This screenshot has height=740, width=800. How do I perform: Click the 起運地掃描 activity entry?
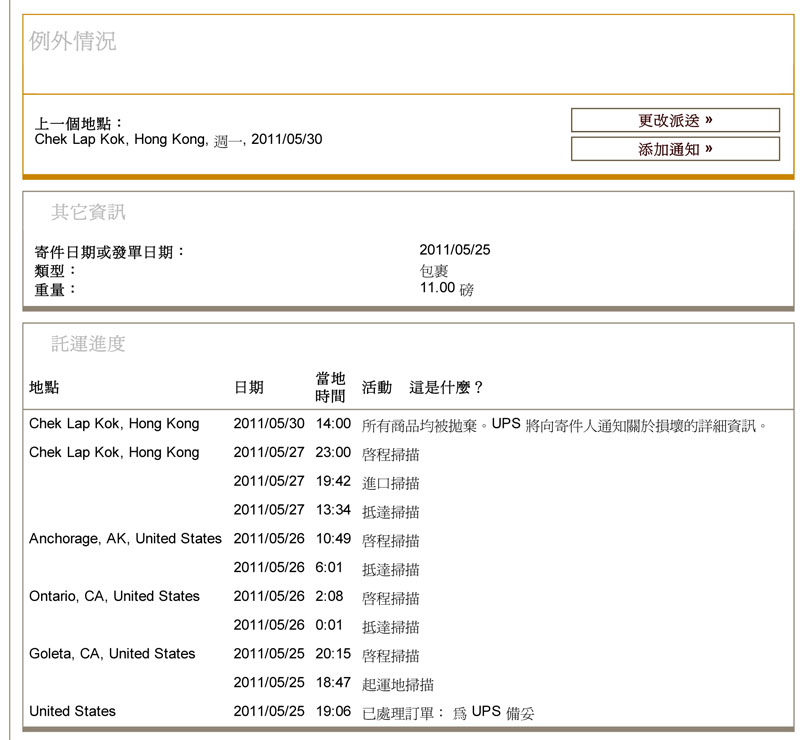[397, 684]
